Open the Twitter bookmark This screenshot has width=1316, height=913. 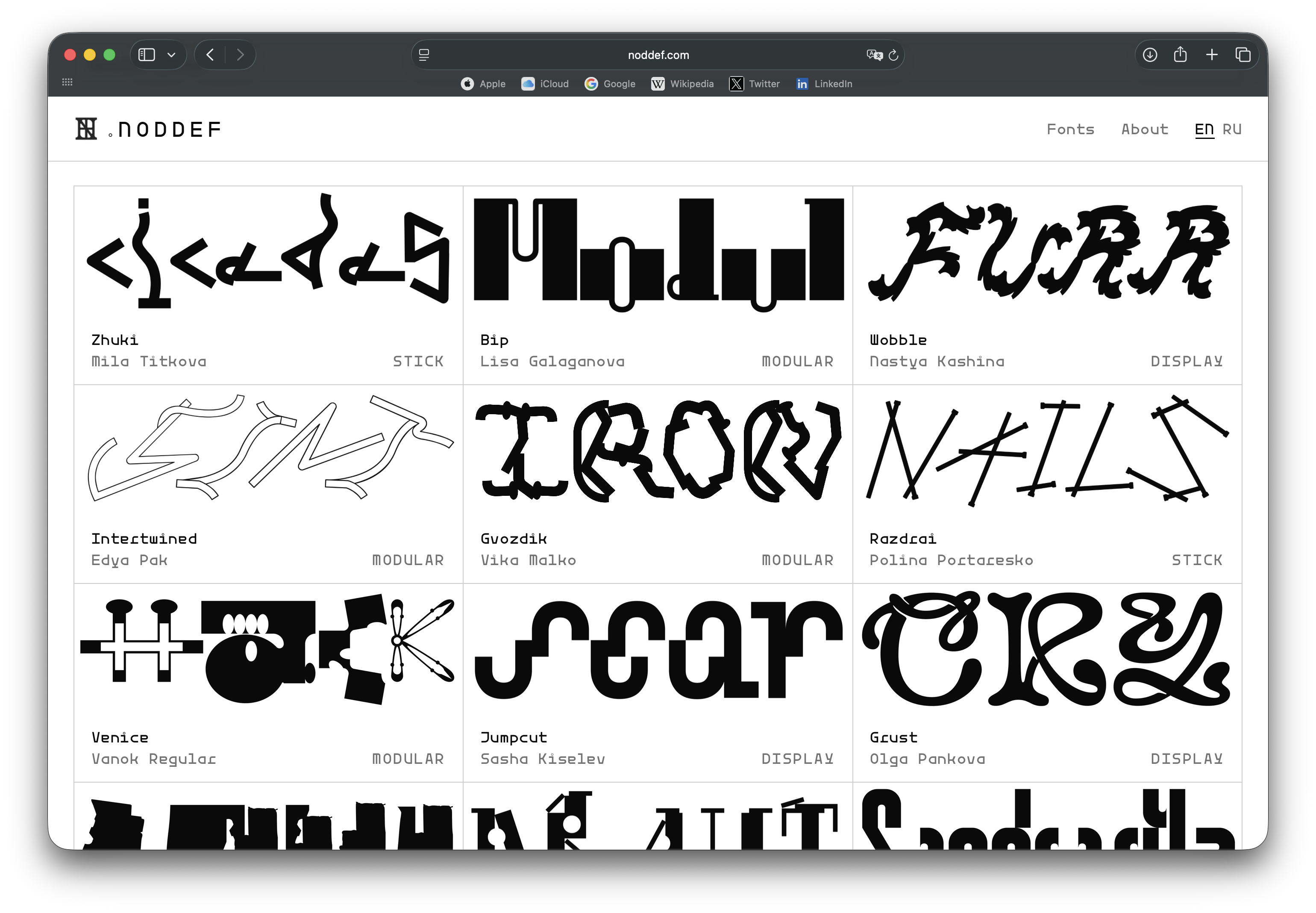754,84
